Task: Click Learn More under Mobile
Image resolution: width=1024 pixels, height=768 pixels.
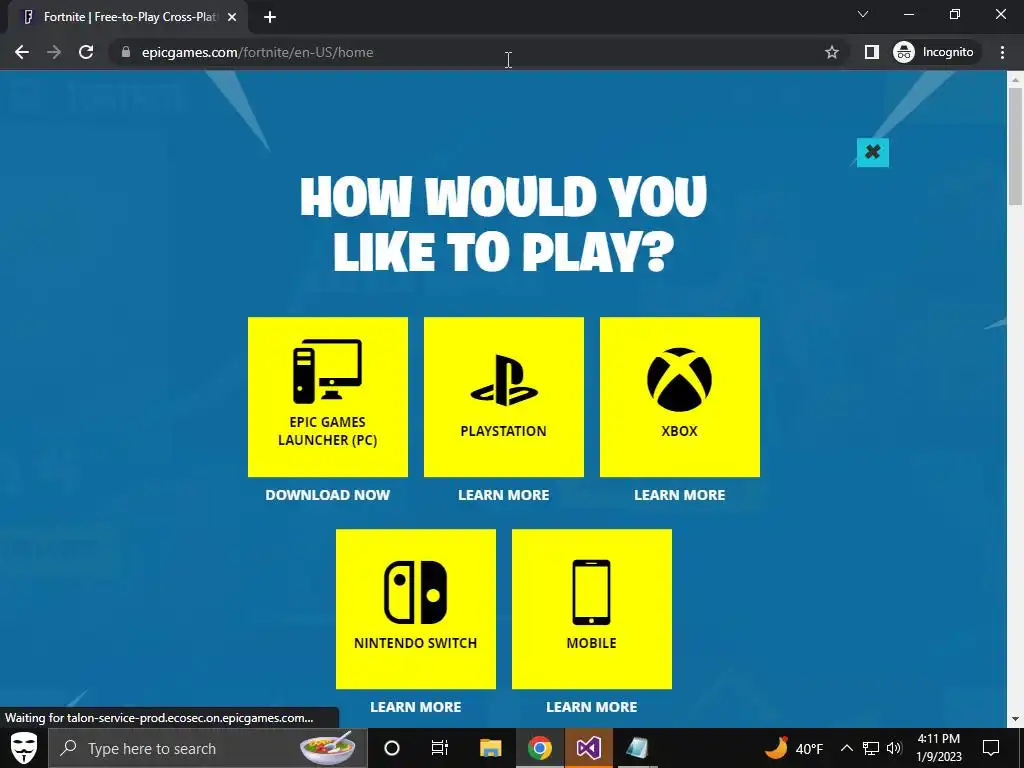Action: click(x=592, y=707)
